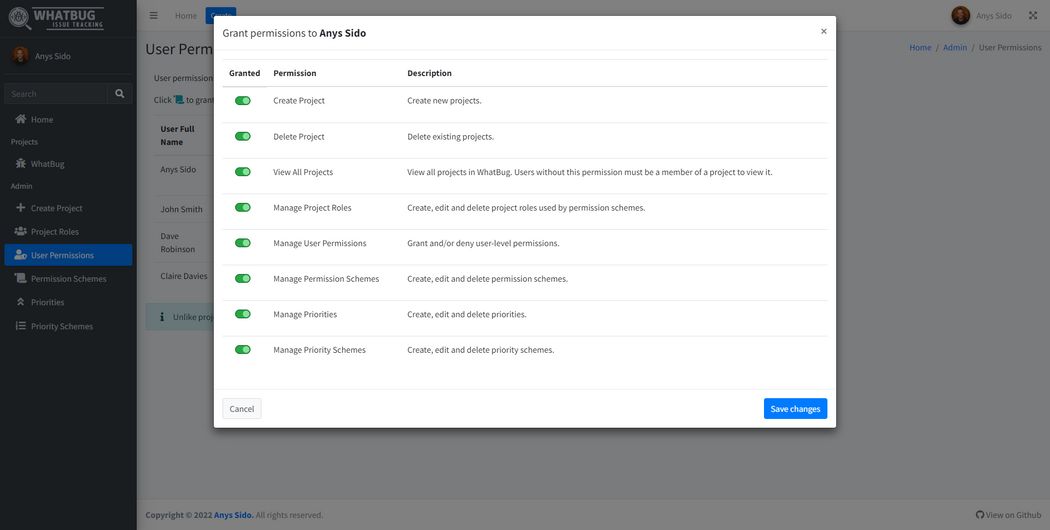Toggle off Delete Project permission

[243, 136]
